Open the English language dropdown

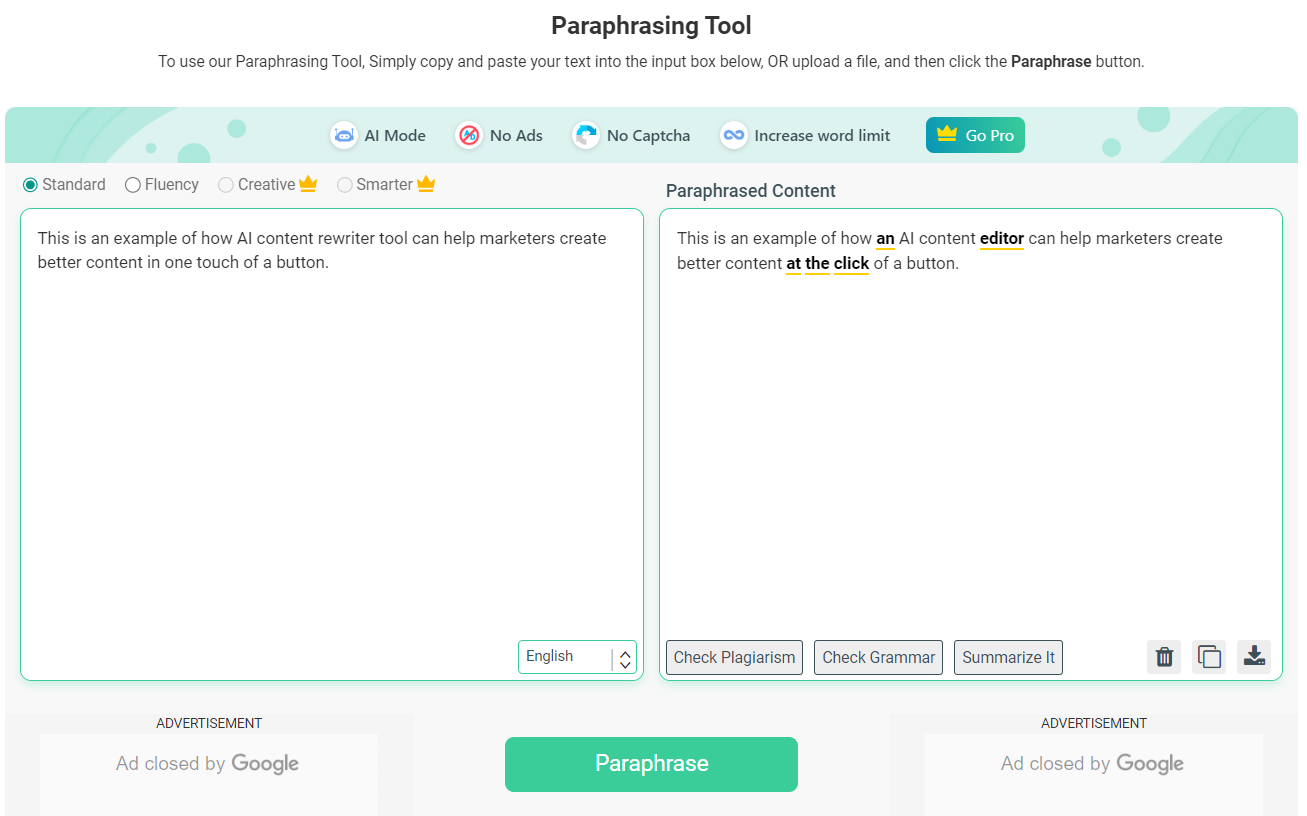pos(577,657)
